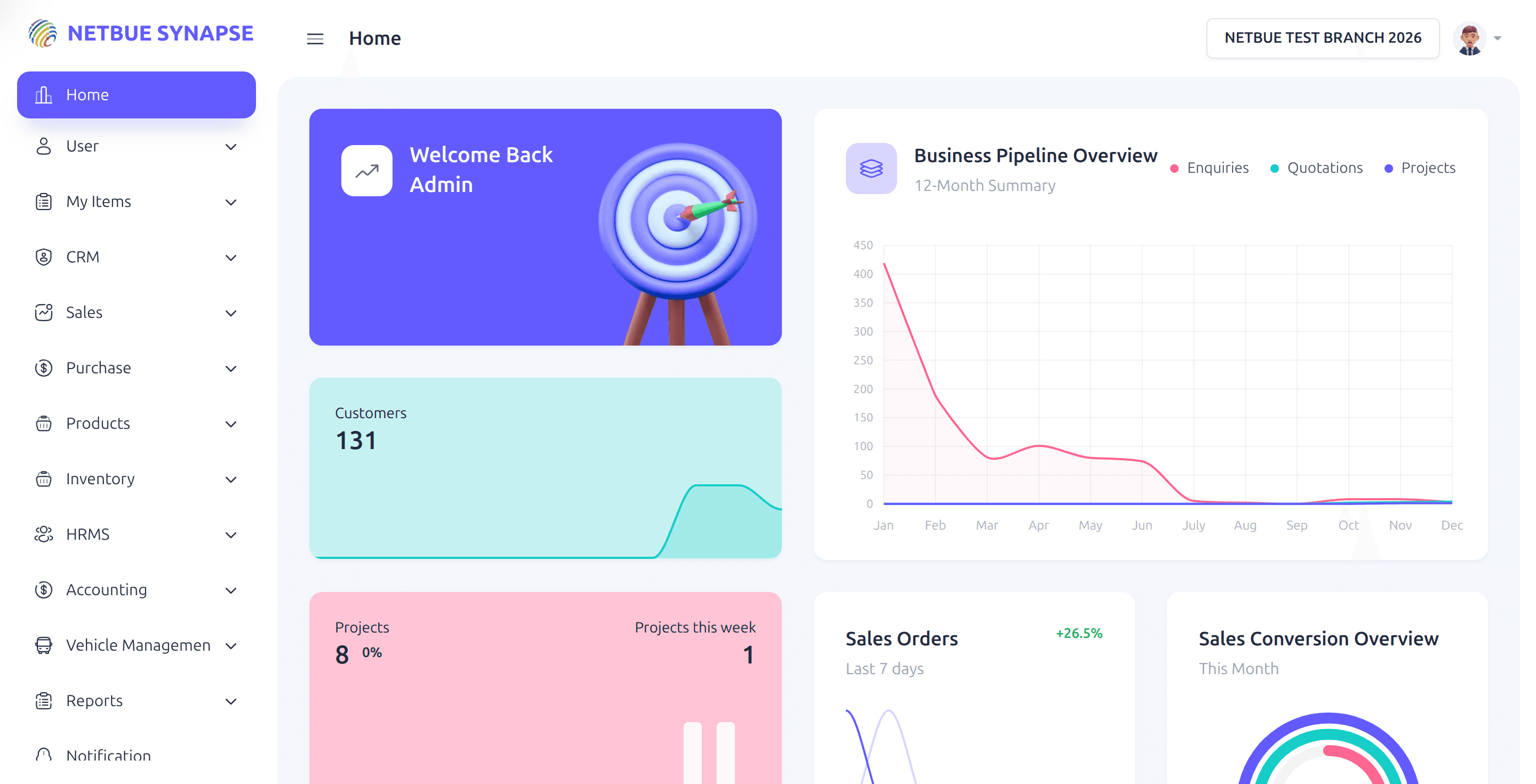Click the Reports clipboard icon
This screenshot has height=784, width=1536.
click(x=44, y=700)
